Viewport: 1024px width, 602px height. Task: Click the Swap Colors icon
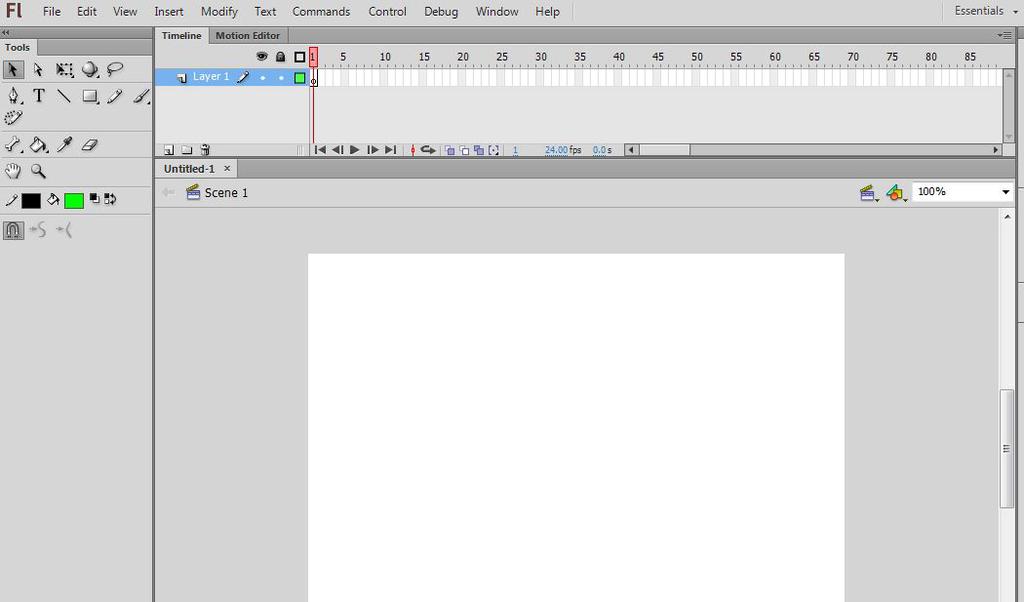point(110,198)
